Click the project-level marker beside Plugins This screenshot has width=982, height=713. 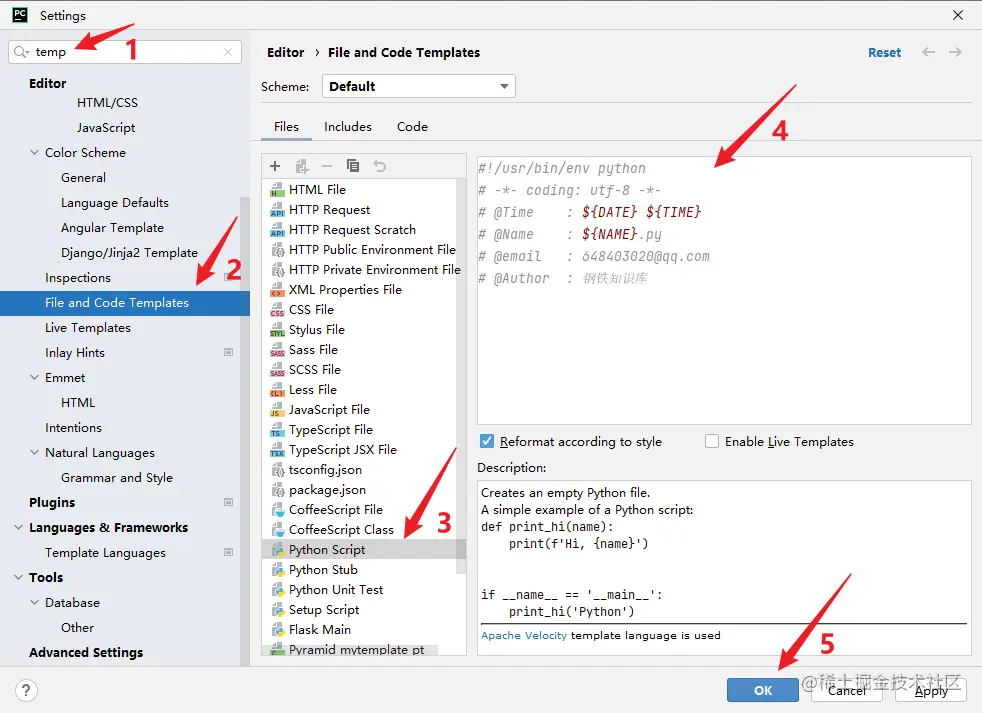[229, 502]
